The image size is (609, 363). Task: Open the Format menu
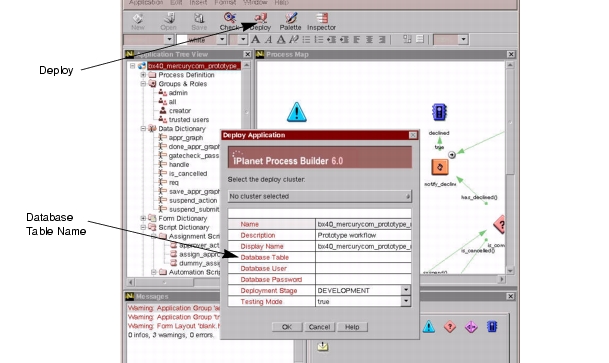[x=225, y=3]
